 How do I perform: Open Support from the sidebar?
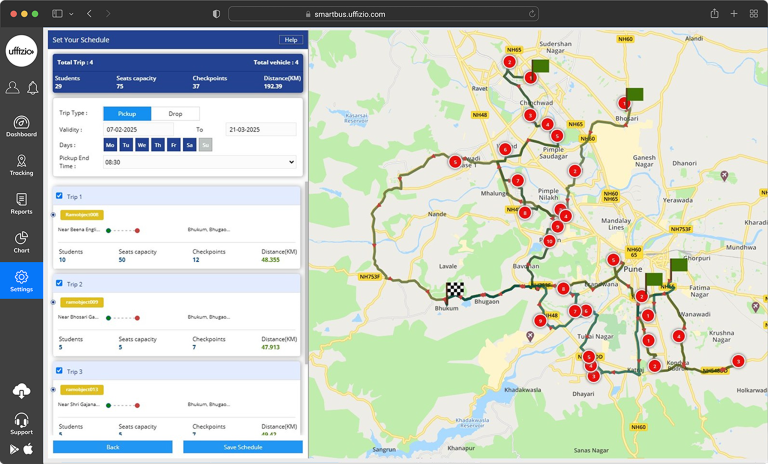(21, 422)
